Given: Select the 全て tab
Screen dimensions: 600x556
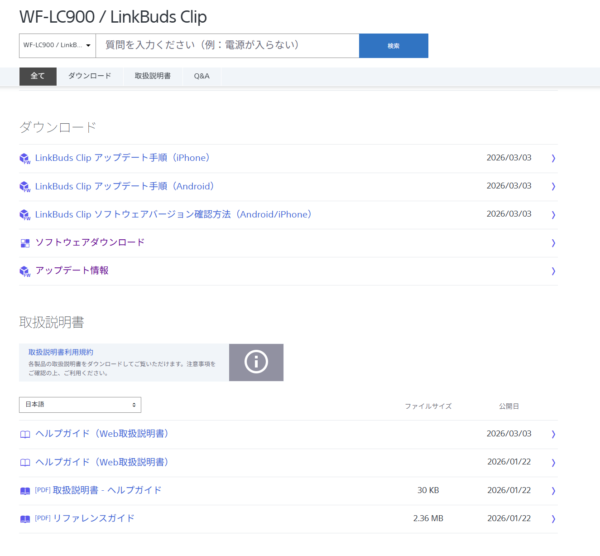Looking at the screenshot, I should pos(38,76).
